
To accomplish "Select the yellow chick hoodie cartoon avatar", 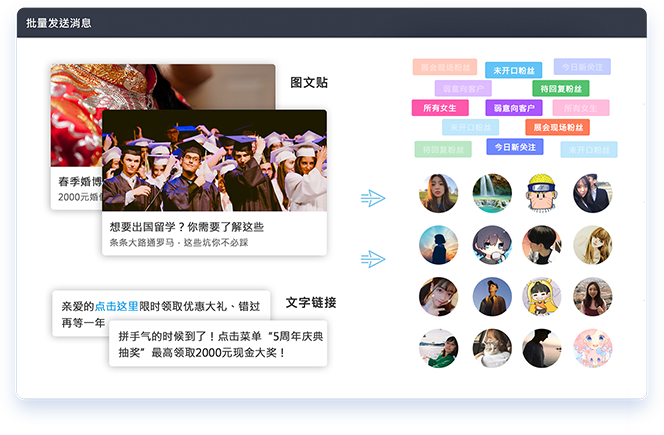I will pyautogui.click(x=541, y=297).
